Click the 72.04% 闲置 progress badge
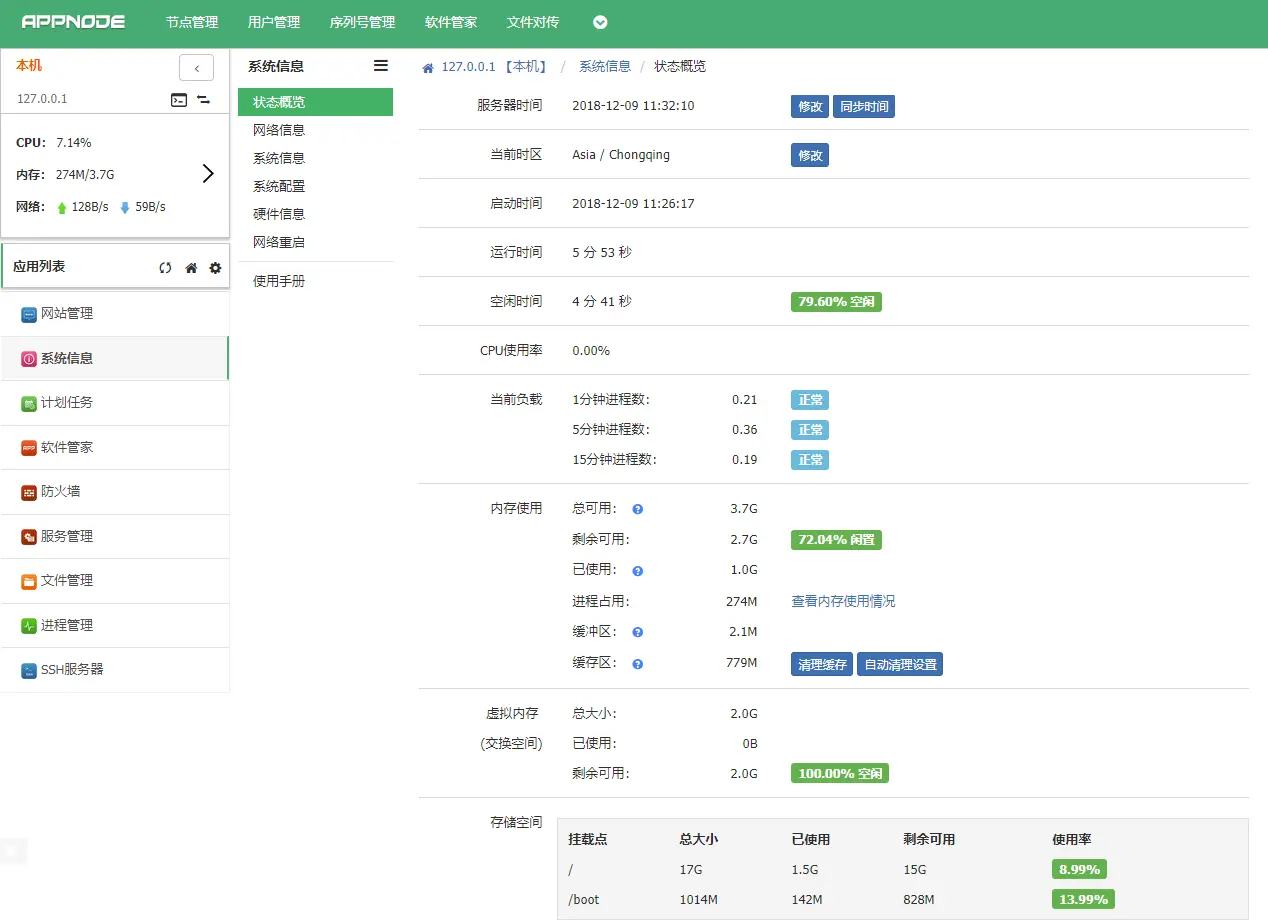 coord(836,539)
